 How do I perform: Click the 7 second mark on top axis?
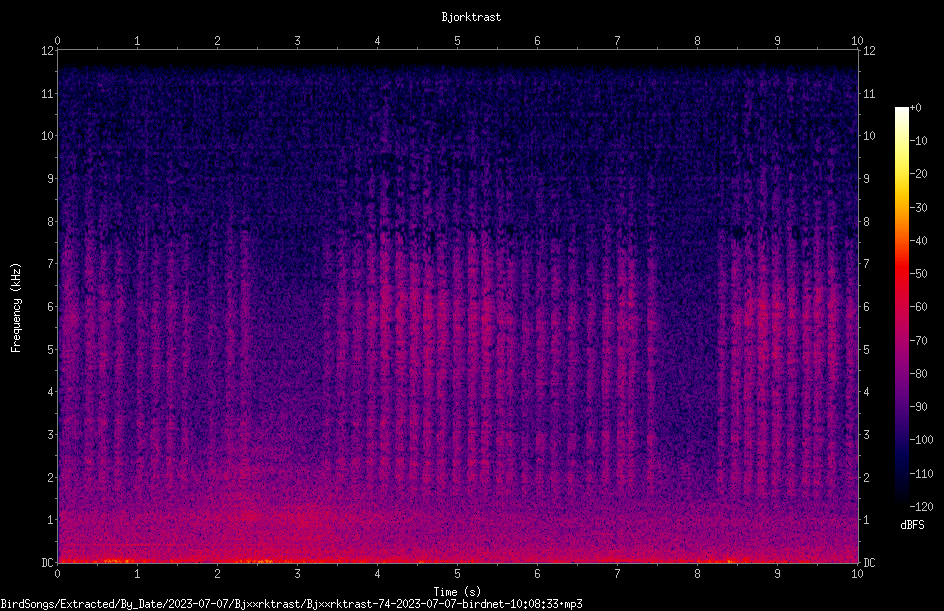click(617, 41)
